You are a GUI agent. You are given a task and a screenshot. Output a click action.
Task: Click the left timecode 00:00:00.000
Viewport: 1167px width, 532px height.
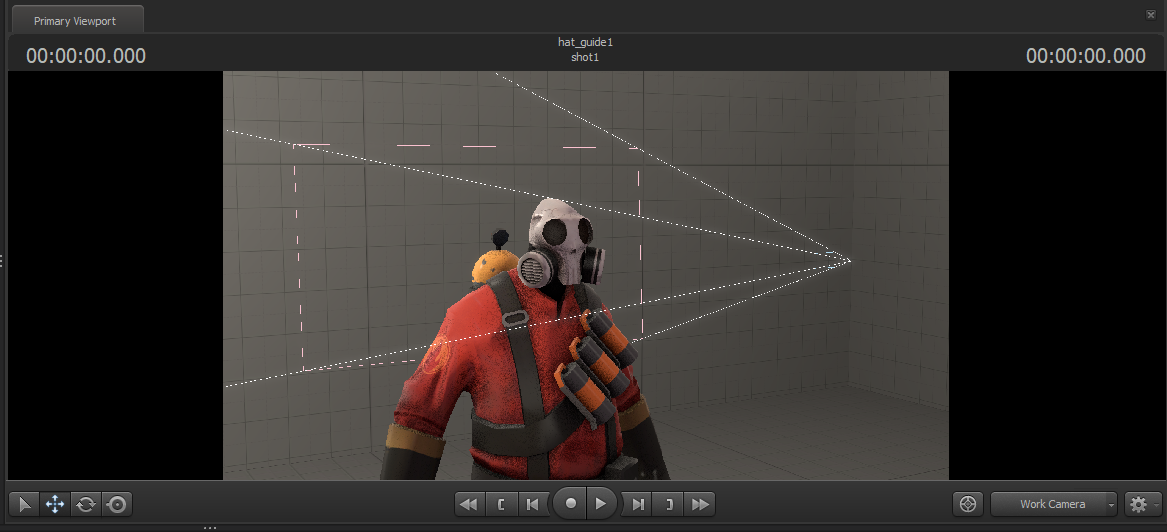pyautogui.click(x=86, y=56)
